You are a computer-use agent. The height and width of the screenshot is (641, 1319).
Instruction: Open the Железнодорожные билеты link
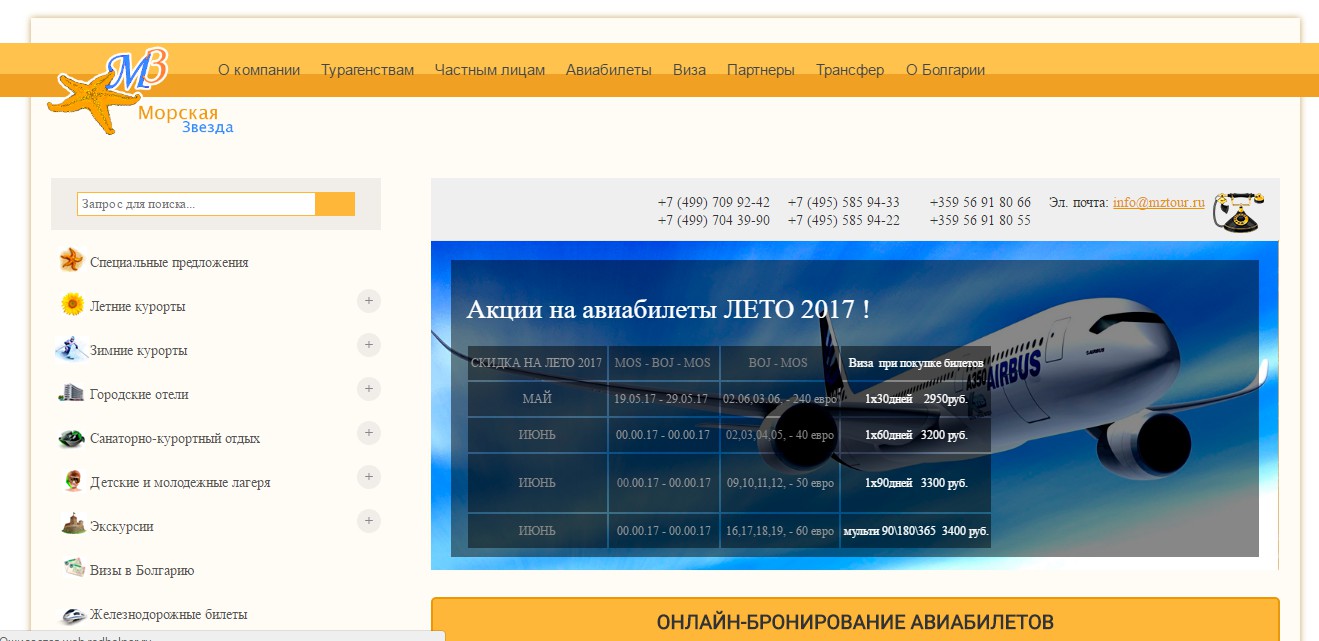168,614
